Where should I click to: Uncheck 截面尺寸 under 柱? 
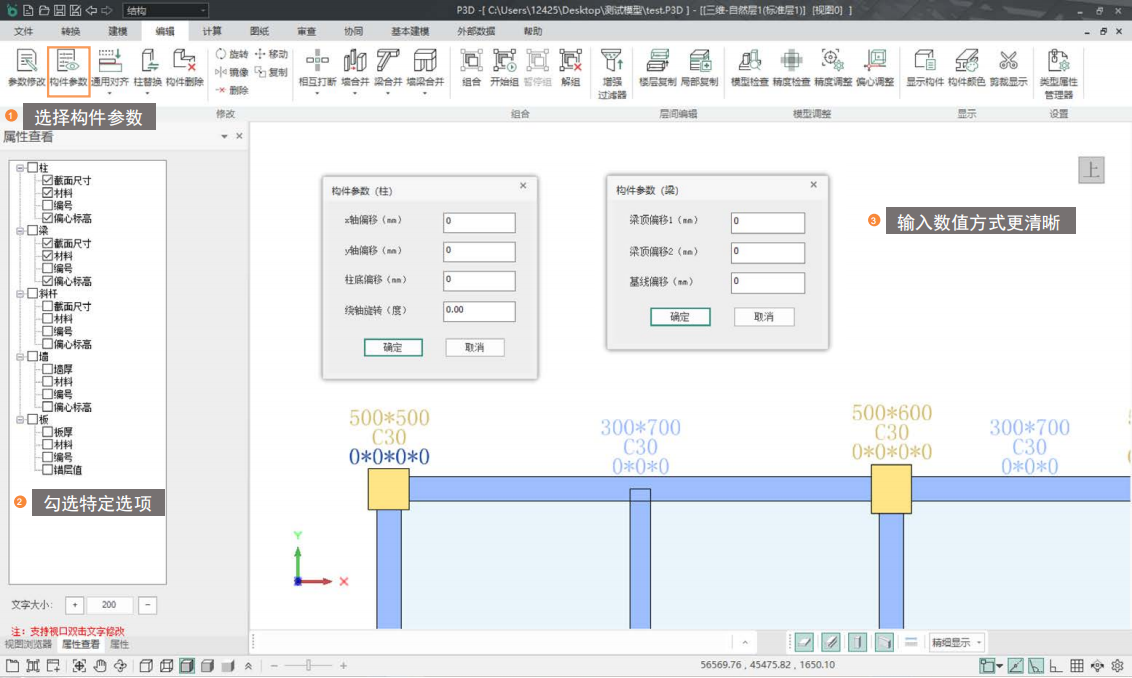click(x=47, y=181)
